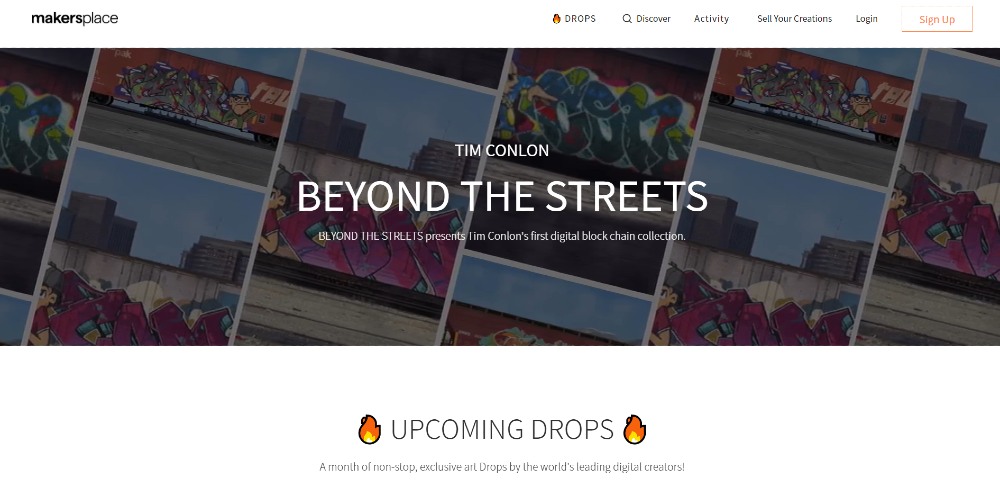Image resolution: width=1000 pixels, height=487 pixels.
Task: Open Sell Your Creations link
Action: point(795,19)
